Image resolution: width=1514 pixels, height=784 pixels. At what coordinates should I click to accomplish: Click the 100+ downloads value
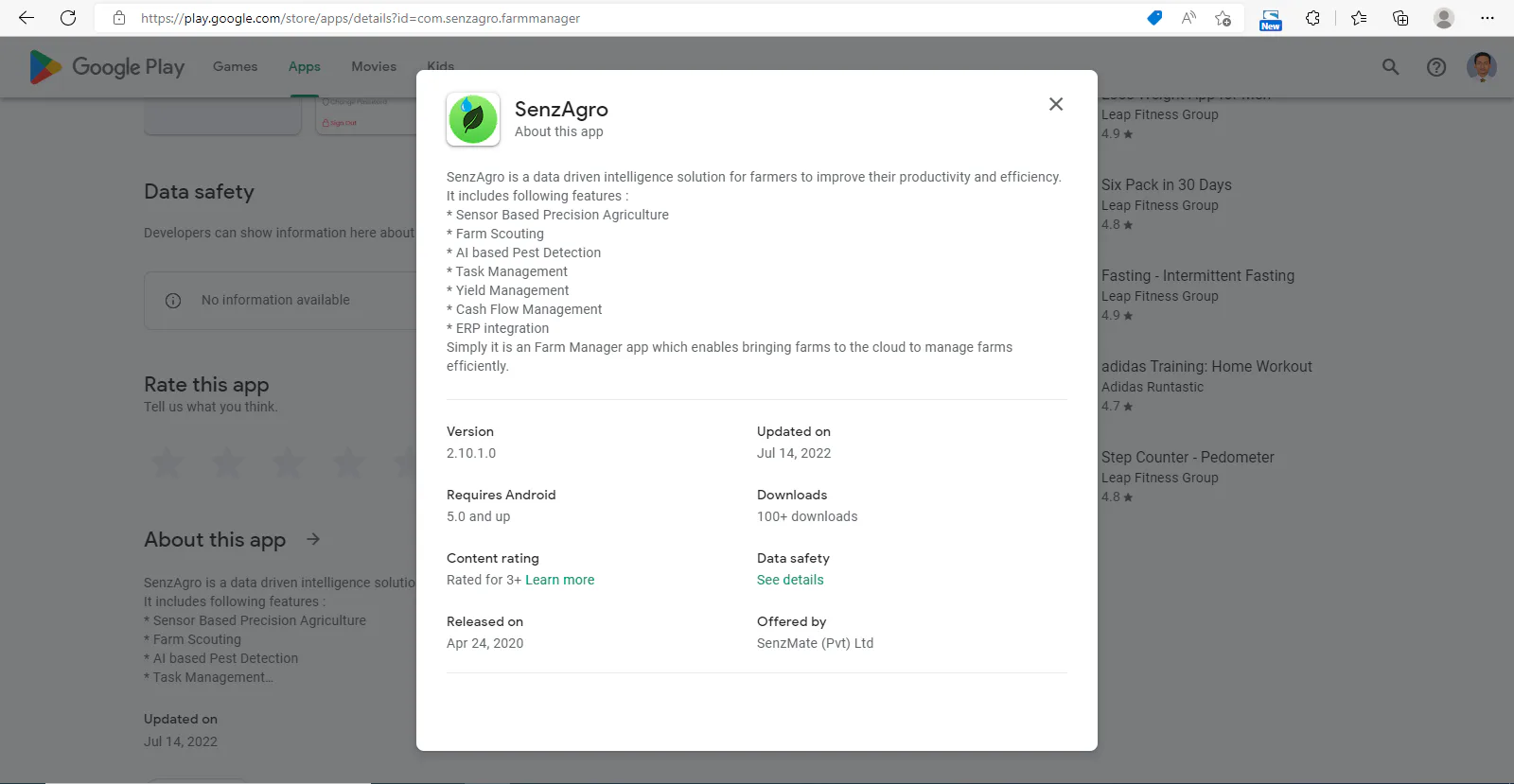[807, 516]
